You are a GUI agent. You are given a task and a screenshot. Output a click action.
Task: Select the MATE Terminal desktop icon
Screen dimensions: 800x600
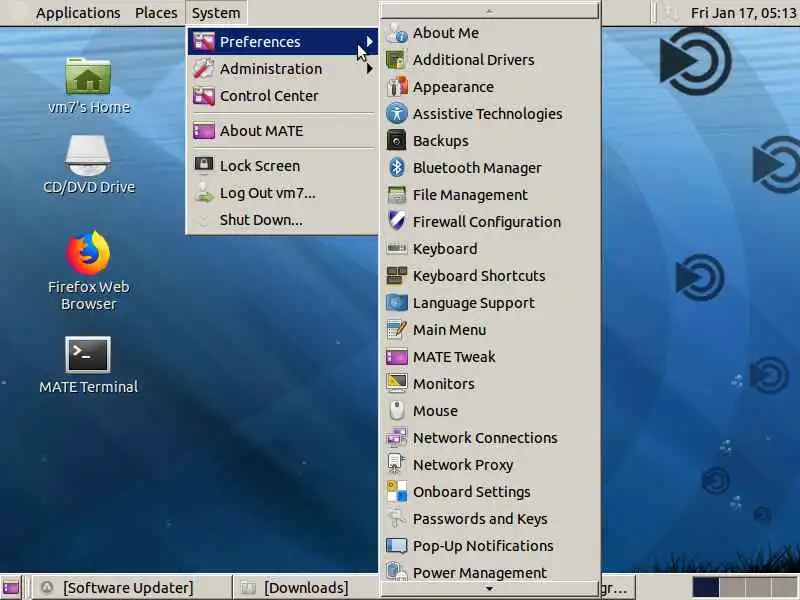(88, 355)
